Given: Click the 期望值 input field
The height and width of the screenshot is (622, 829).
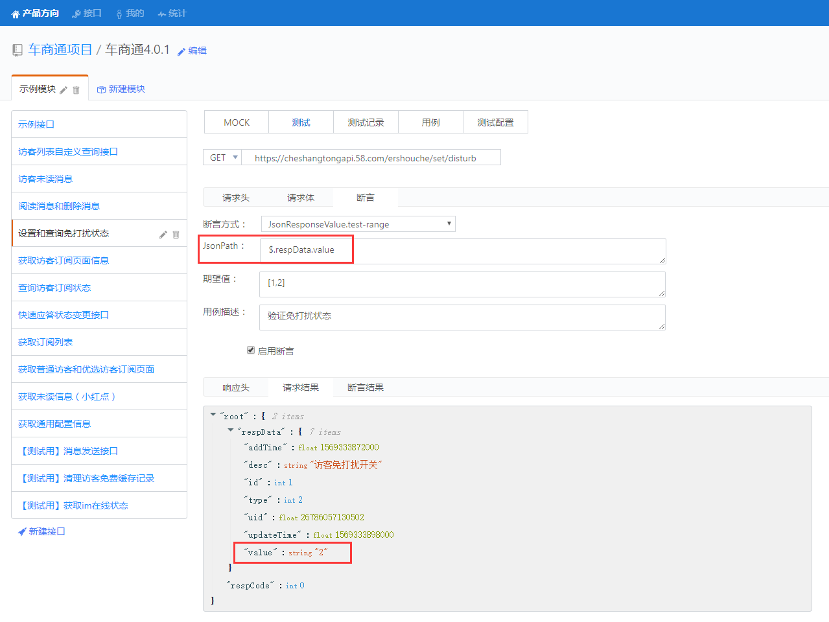Looking at the screenshot, I should [463, 284].
